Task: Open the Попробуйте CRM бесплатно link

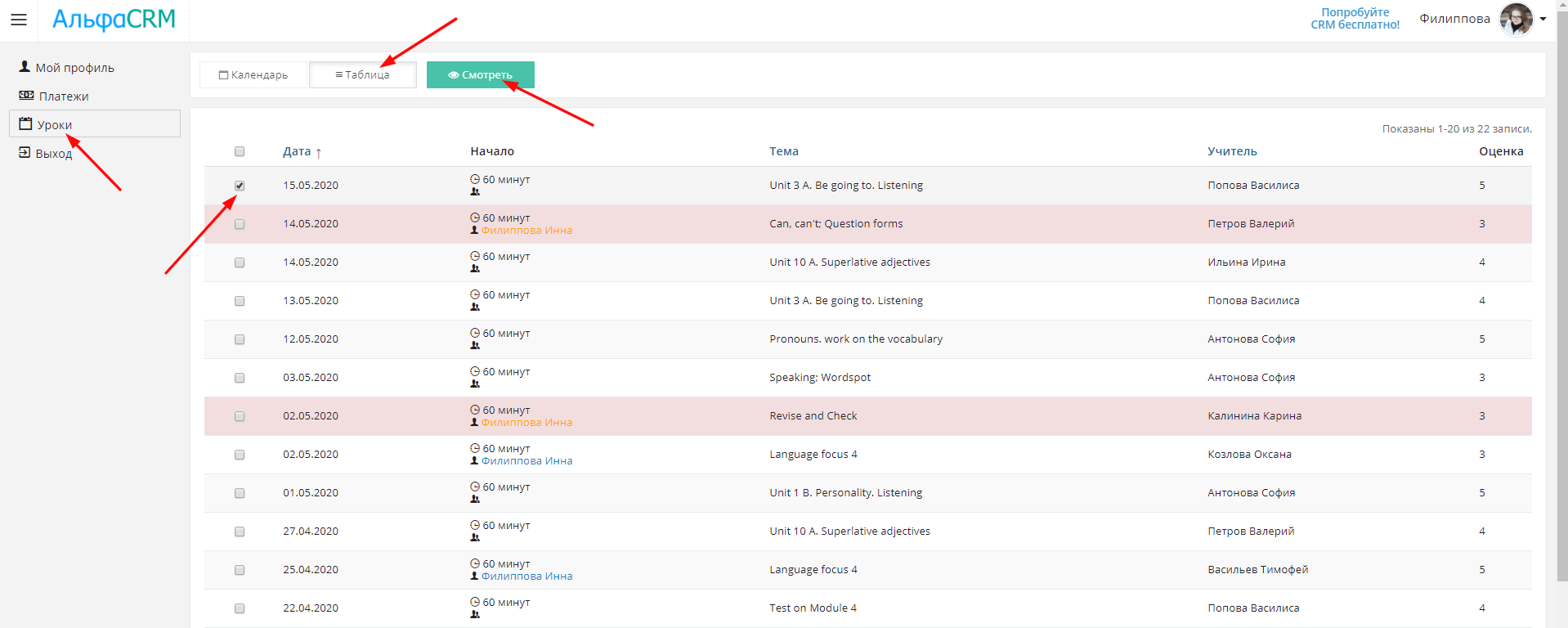Action: [x=1355, y=19]
